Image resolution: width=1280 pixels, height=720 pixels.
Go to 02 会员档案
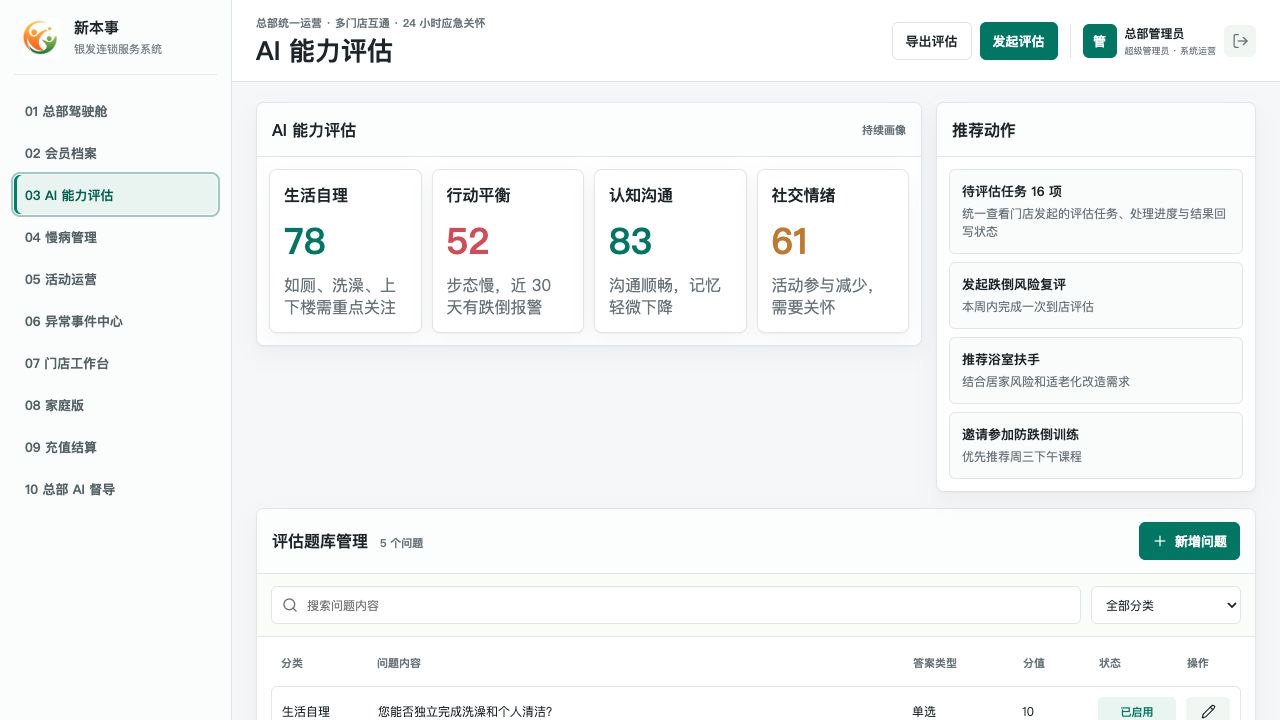pyautogui.click(x=116, y=153)
